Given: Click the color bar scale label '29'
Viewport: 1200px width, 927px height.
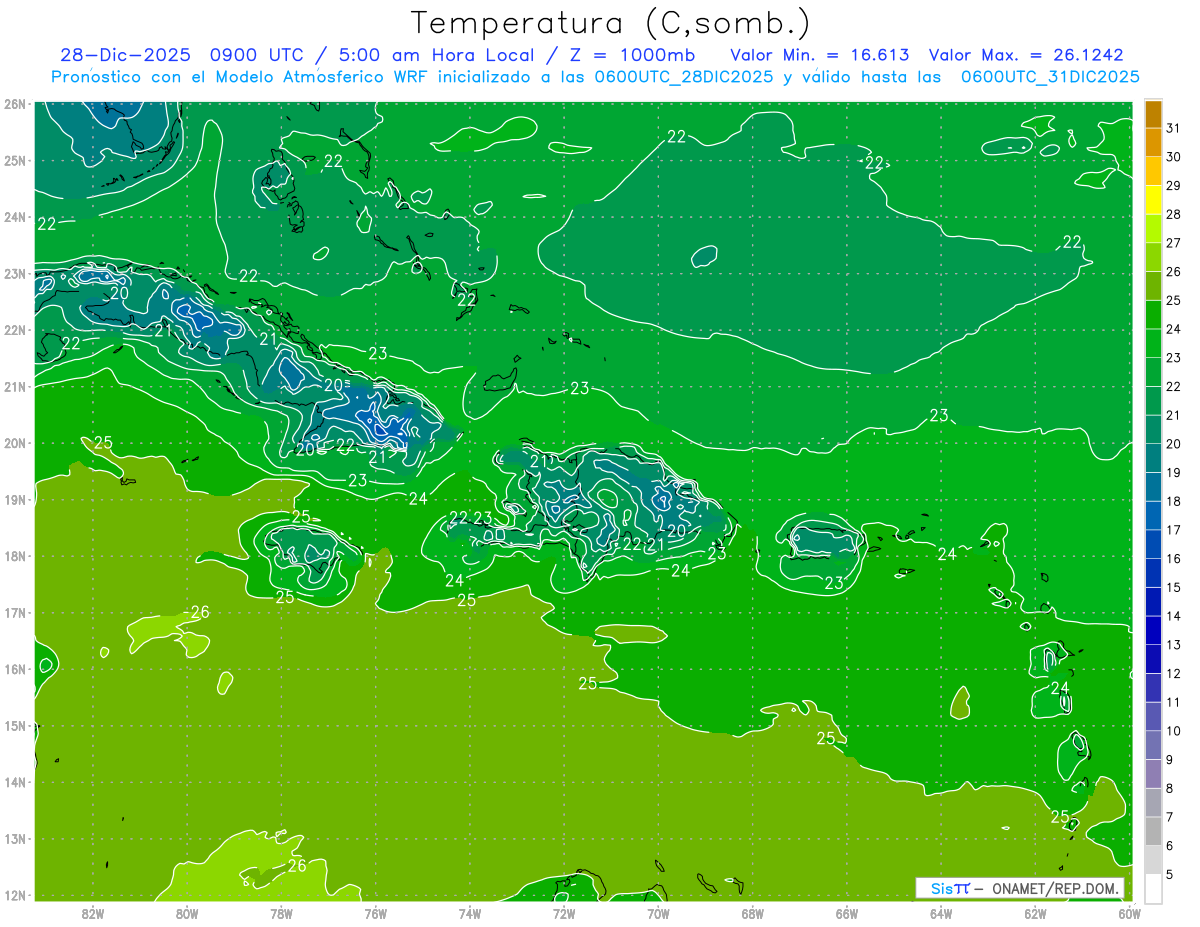Looking at the screenshot, I should click(x=1173, y=186).
